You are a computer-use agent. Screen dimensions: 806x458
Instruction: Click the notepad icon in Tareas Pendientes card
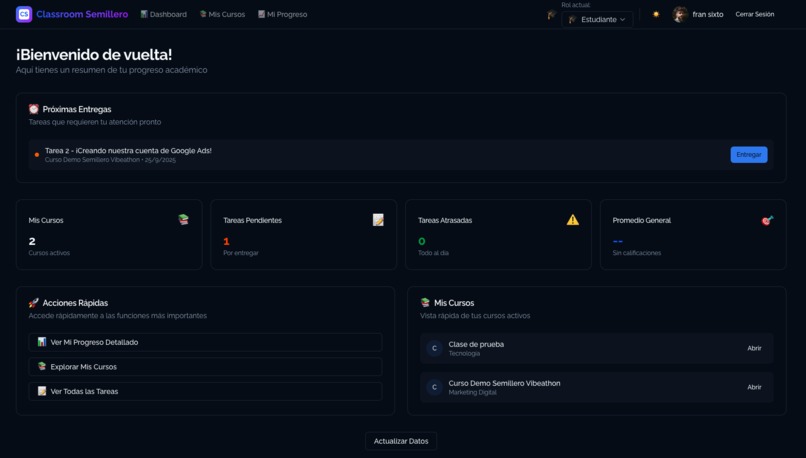click(x=378, y=219)
